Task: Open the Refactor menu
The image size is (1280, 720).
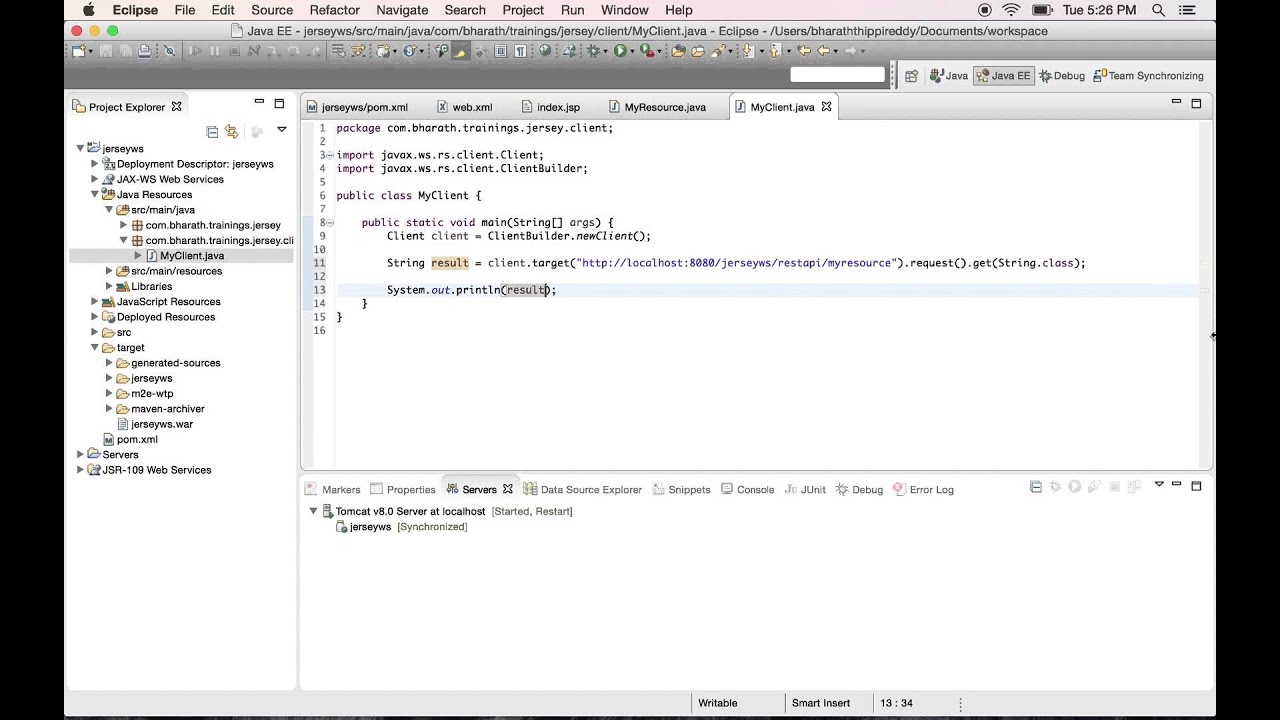Action: [x=334, y=10]
